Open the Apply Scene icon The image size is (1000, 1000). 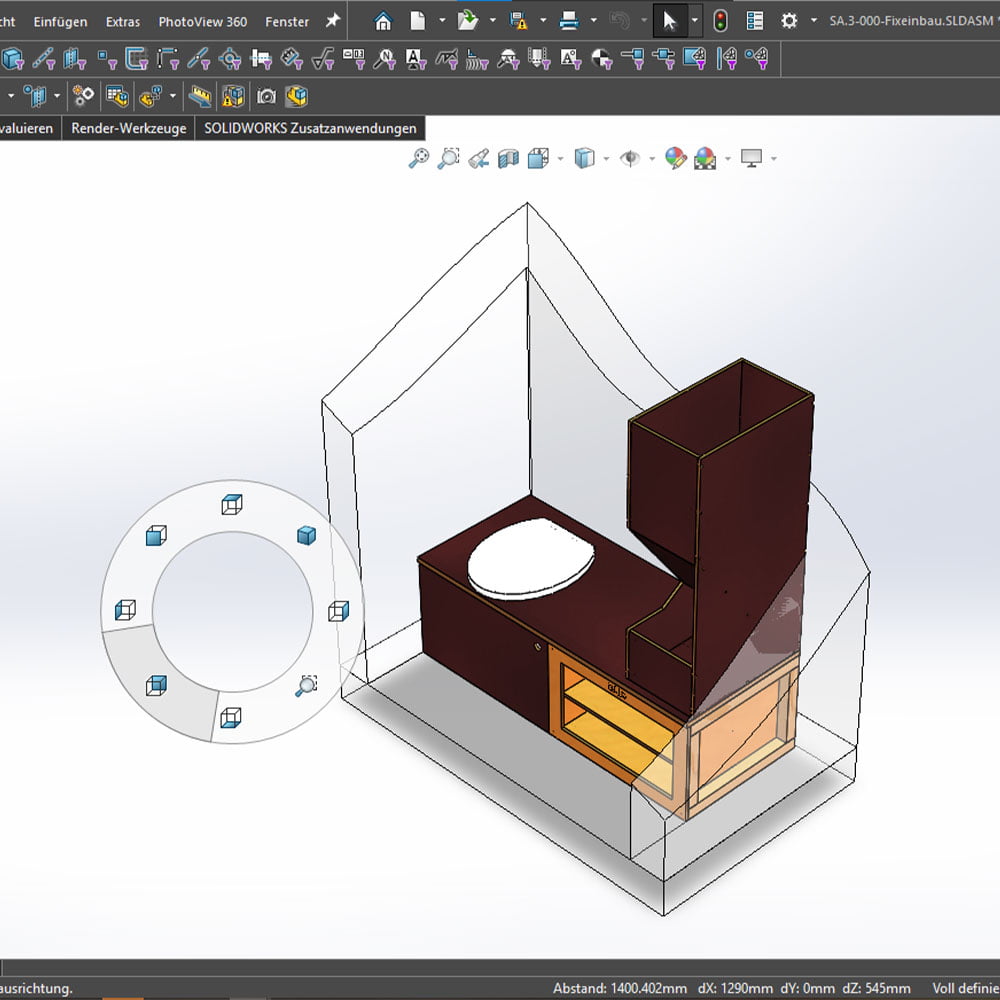[x=706, y=158]
